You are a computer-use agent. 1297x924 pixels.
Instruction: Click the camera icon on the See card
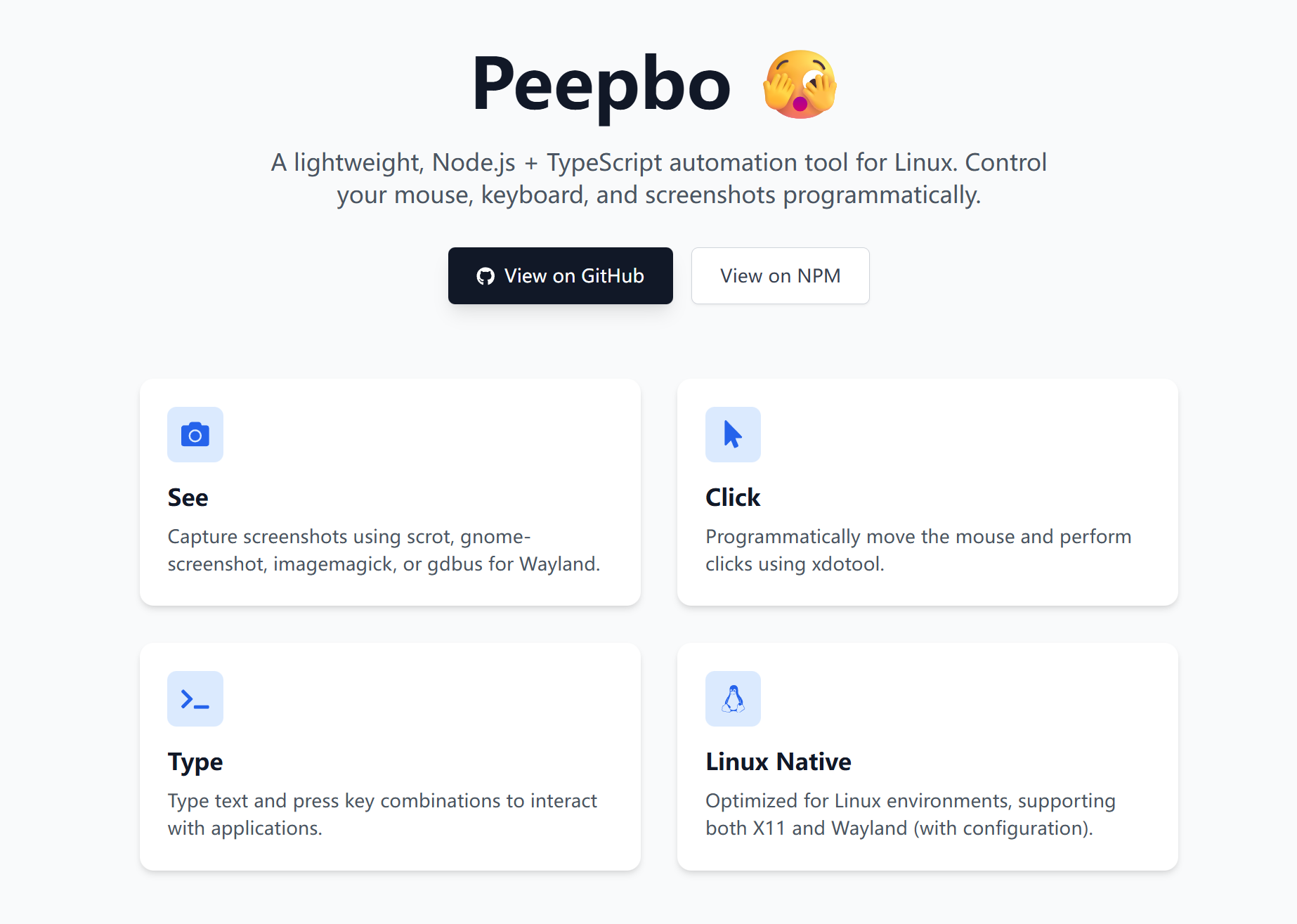click(195, 434)
